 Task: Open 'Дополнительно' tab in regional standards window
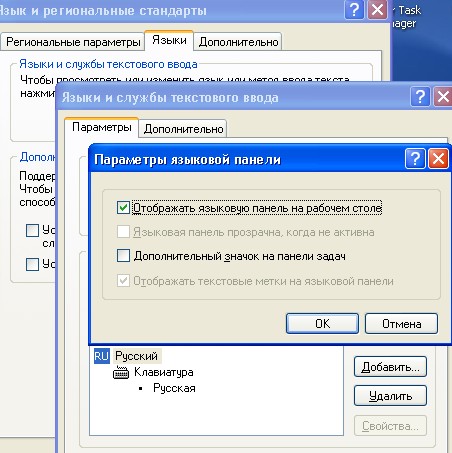tap(238, 42)
